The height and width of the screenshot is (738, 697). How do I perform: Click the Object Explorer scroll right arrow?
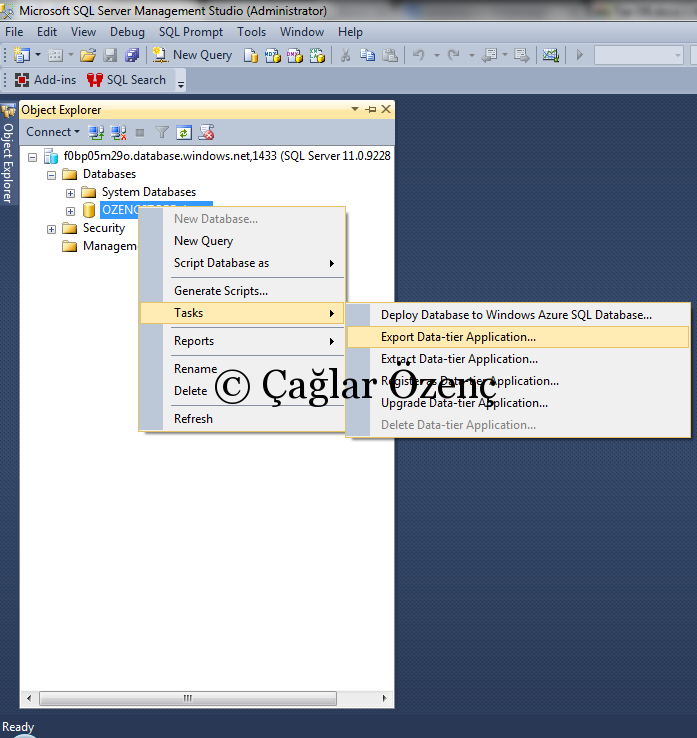(x=385, y=698)
